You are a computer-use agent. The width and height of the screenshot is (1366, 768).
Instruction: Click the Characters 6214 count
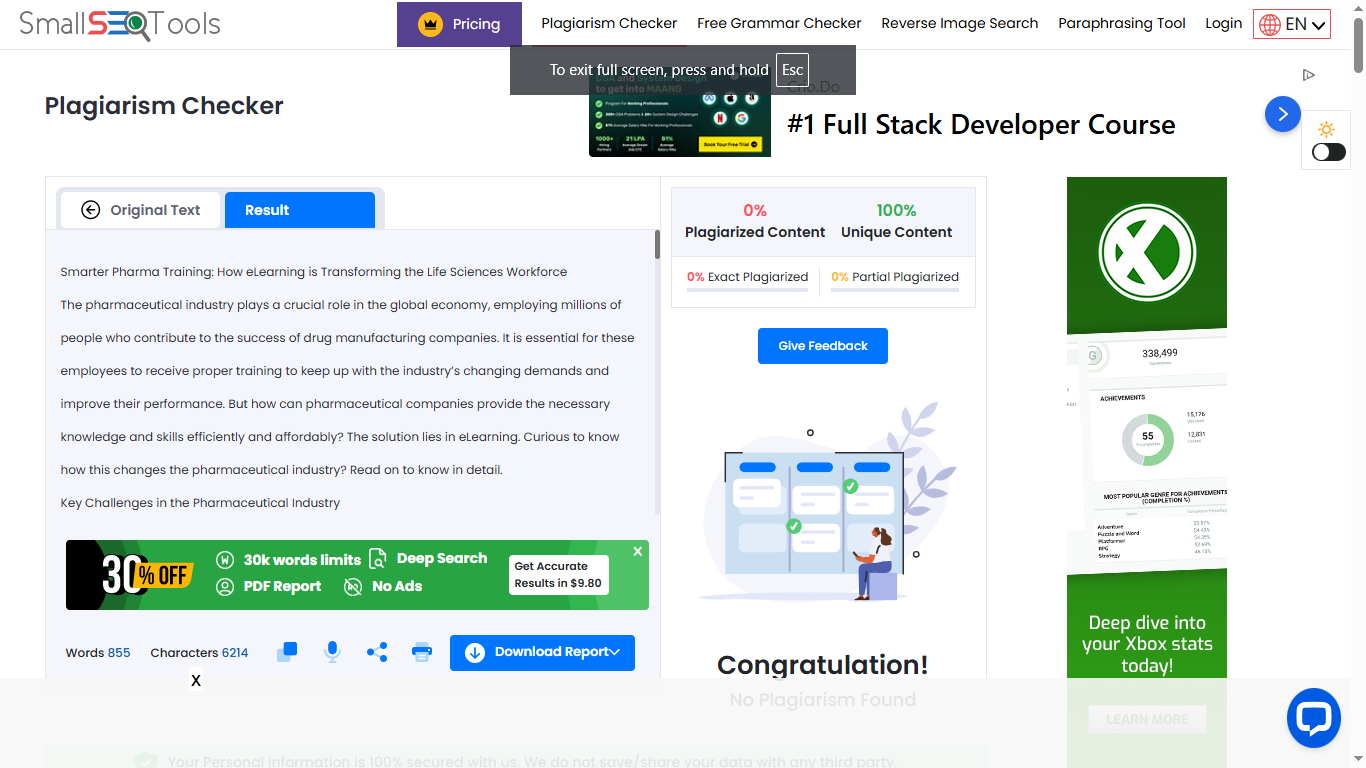pos(199,653)
